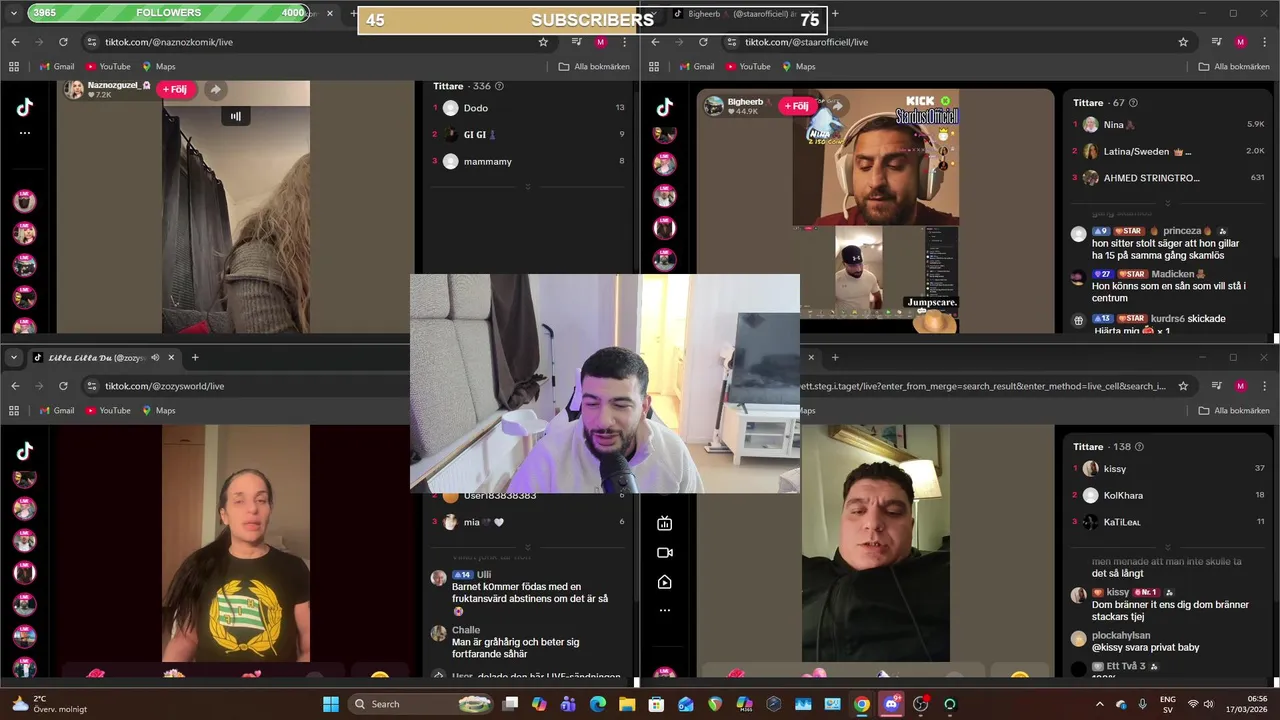Open File Explorer from the taskbar

click(626, 704)
